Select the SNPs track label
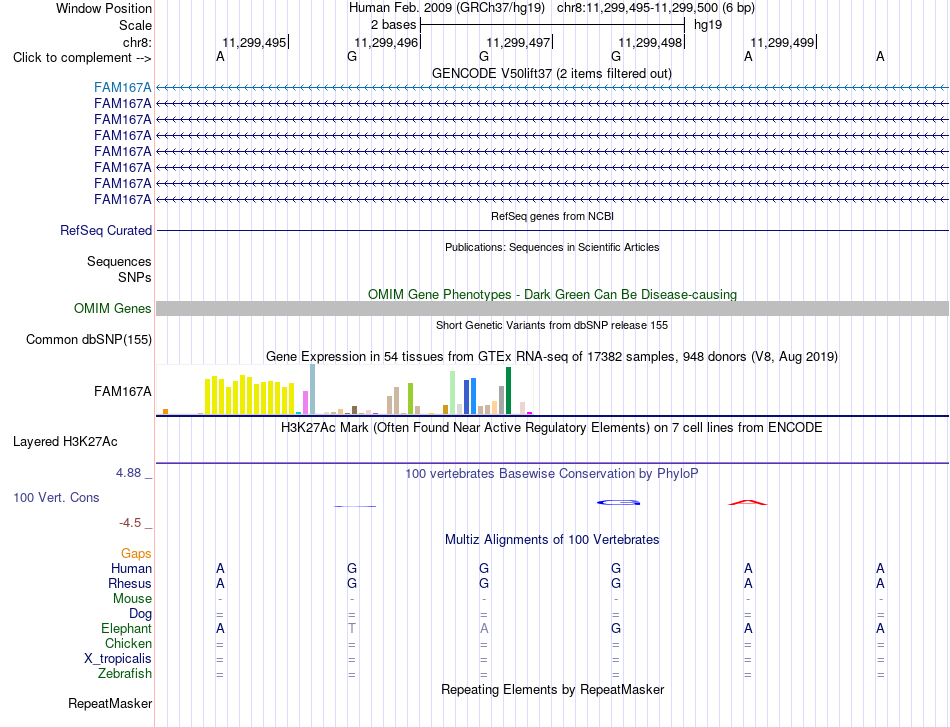Screen dimensions: 950x727 click(x=135, y=277)
